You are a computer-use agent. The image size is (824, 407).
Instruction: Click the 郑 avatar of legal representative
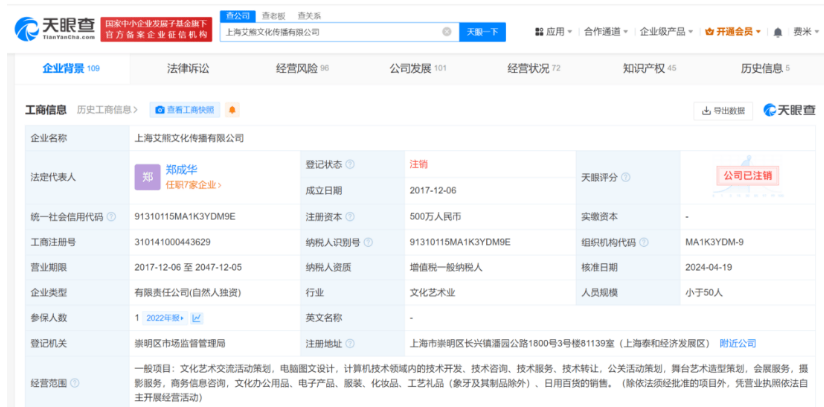147,177
